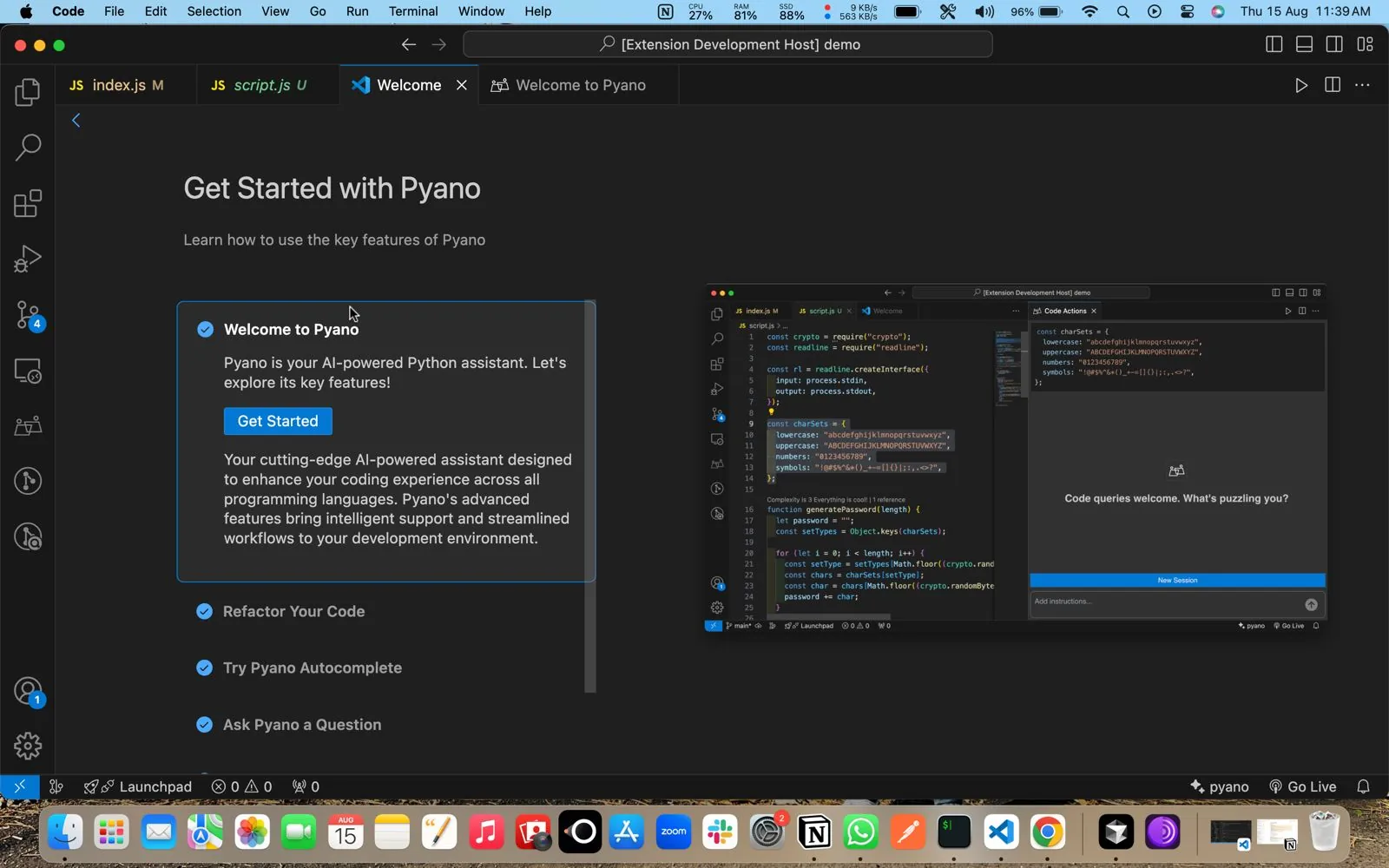Image resolution: width=1389 pixels, height=868 pixels.
Task: Expand the Try Pyano Autocomplete step
Action: click(313, 667)
